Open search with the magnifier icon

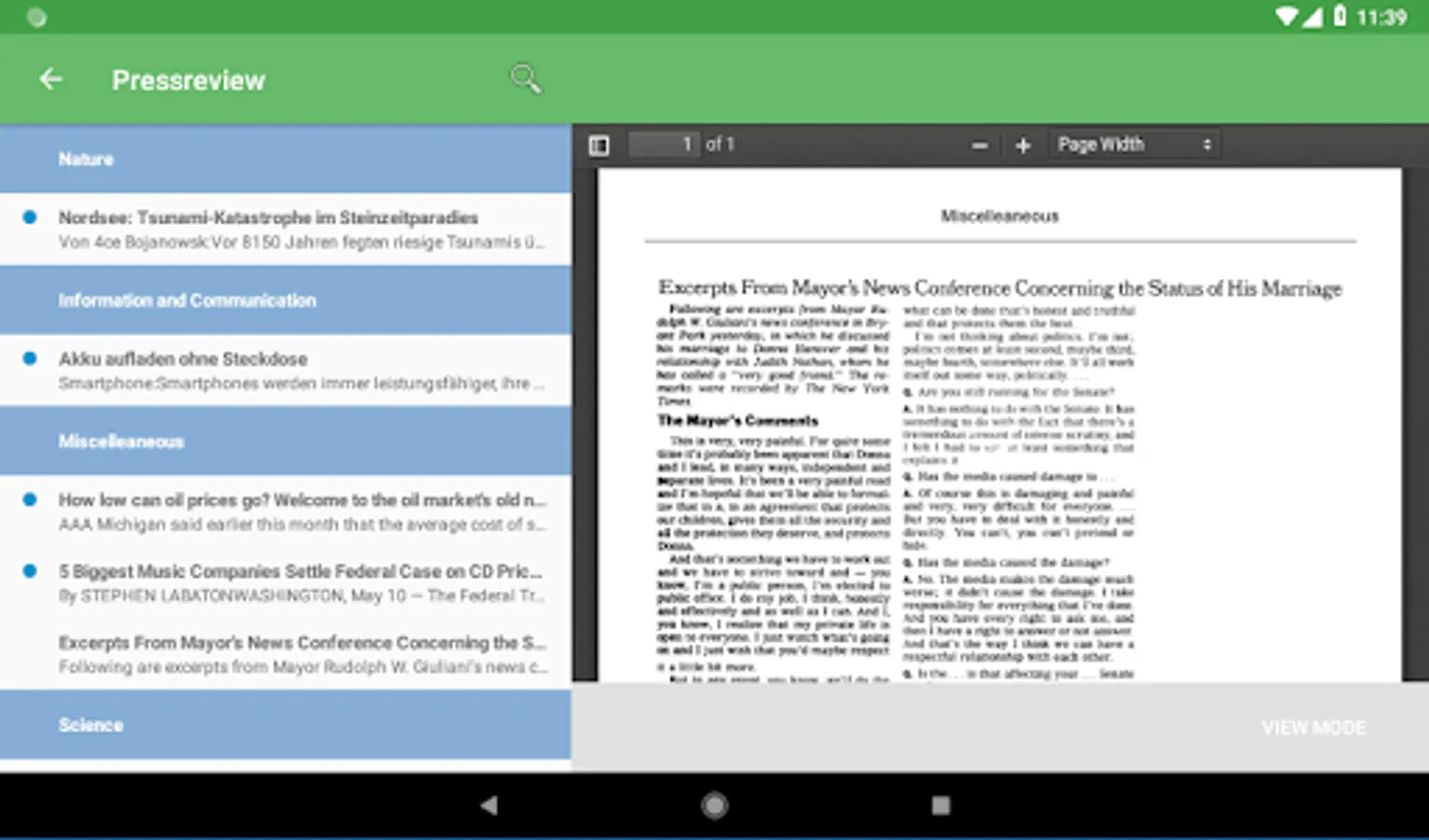click(525, 79)
